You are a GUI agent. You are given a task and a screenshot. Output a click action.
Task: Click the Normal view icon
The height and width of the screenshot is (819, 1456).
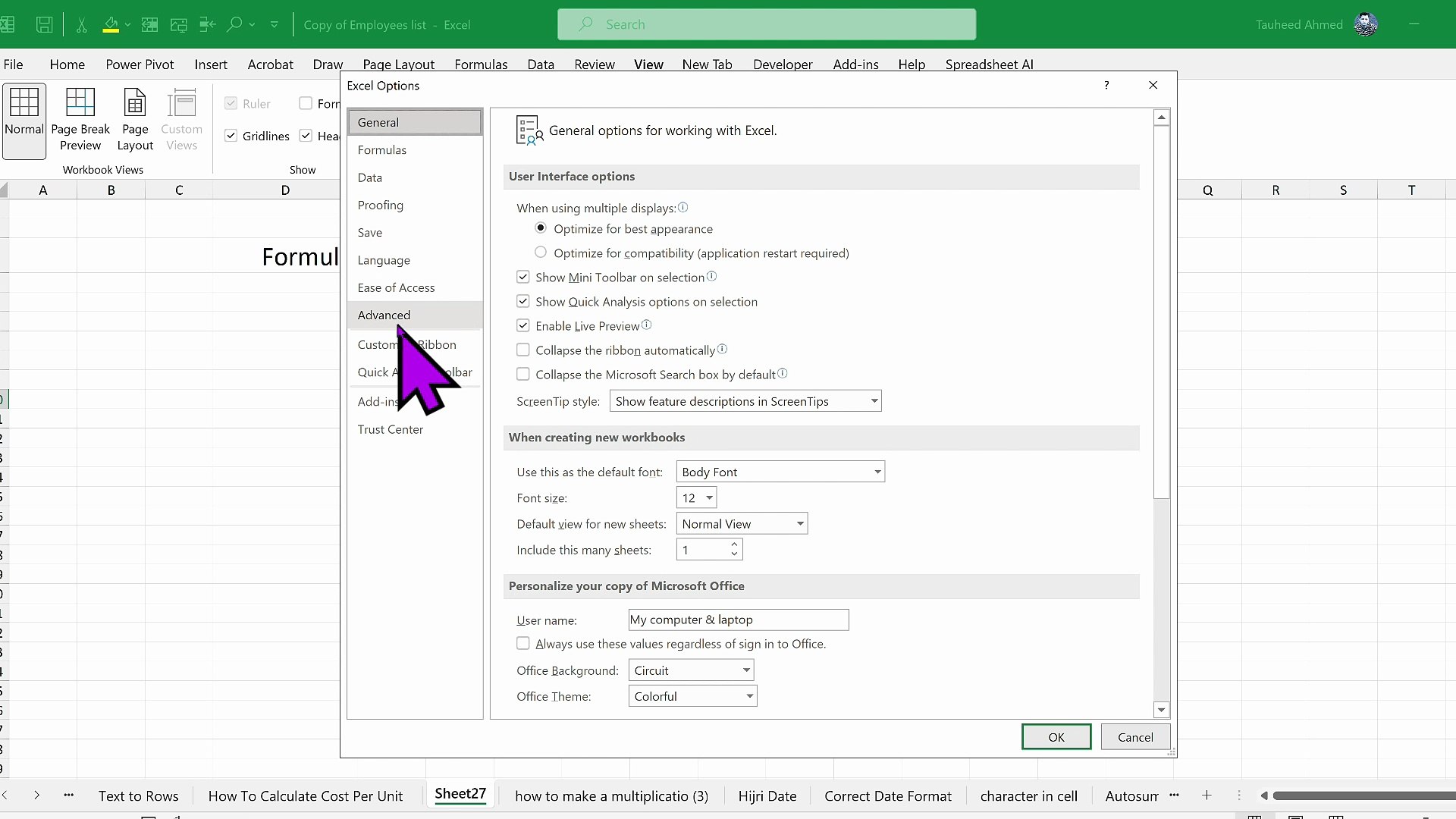24,120
